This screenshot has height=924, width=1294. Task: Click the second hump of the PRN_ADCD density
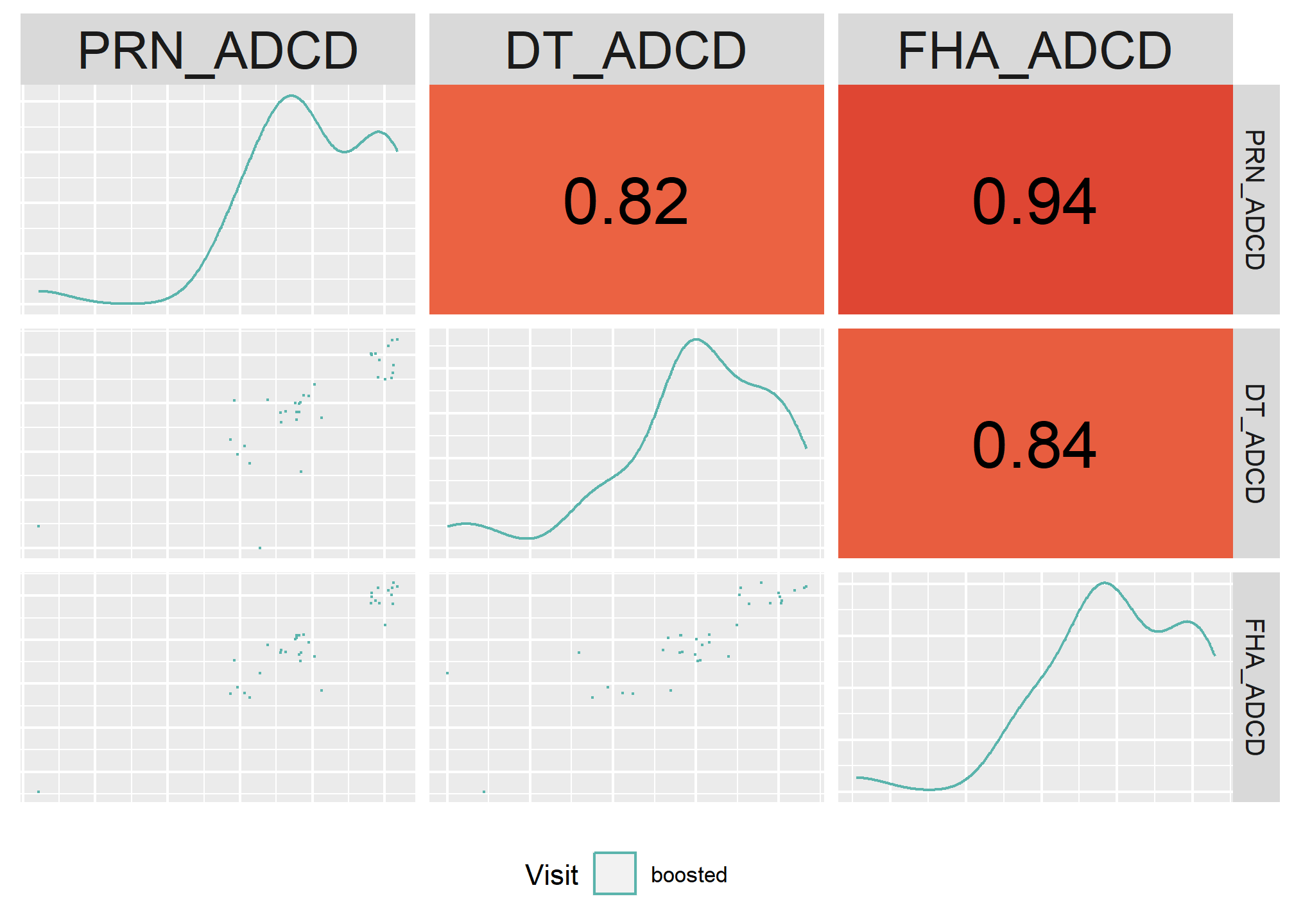click(379, 132)
